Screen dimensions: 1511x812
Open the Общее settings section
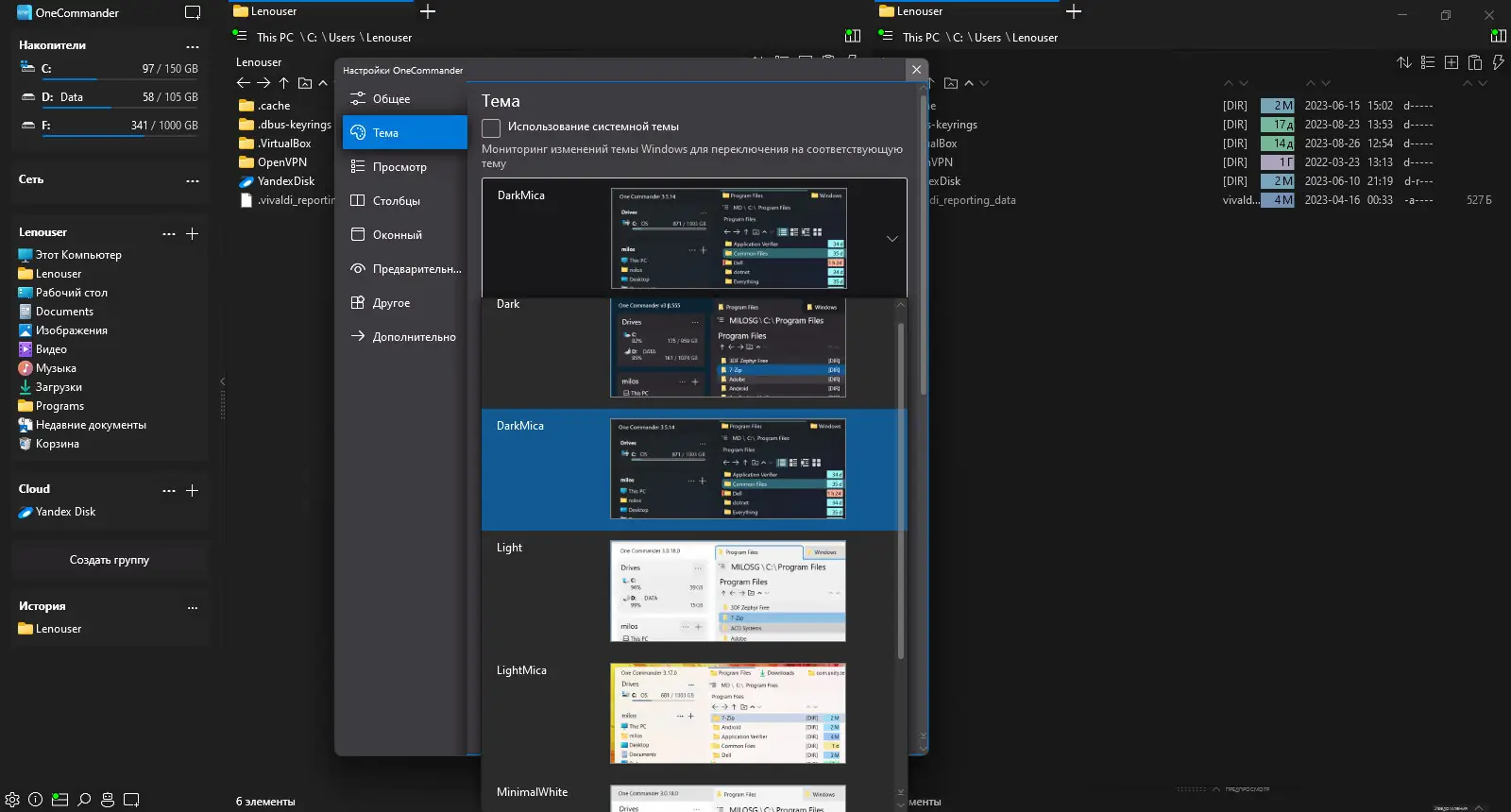click(x=391, y=99)
